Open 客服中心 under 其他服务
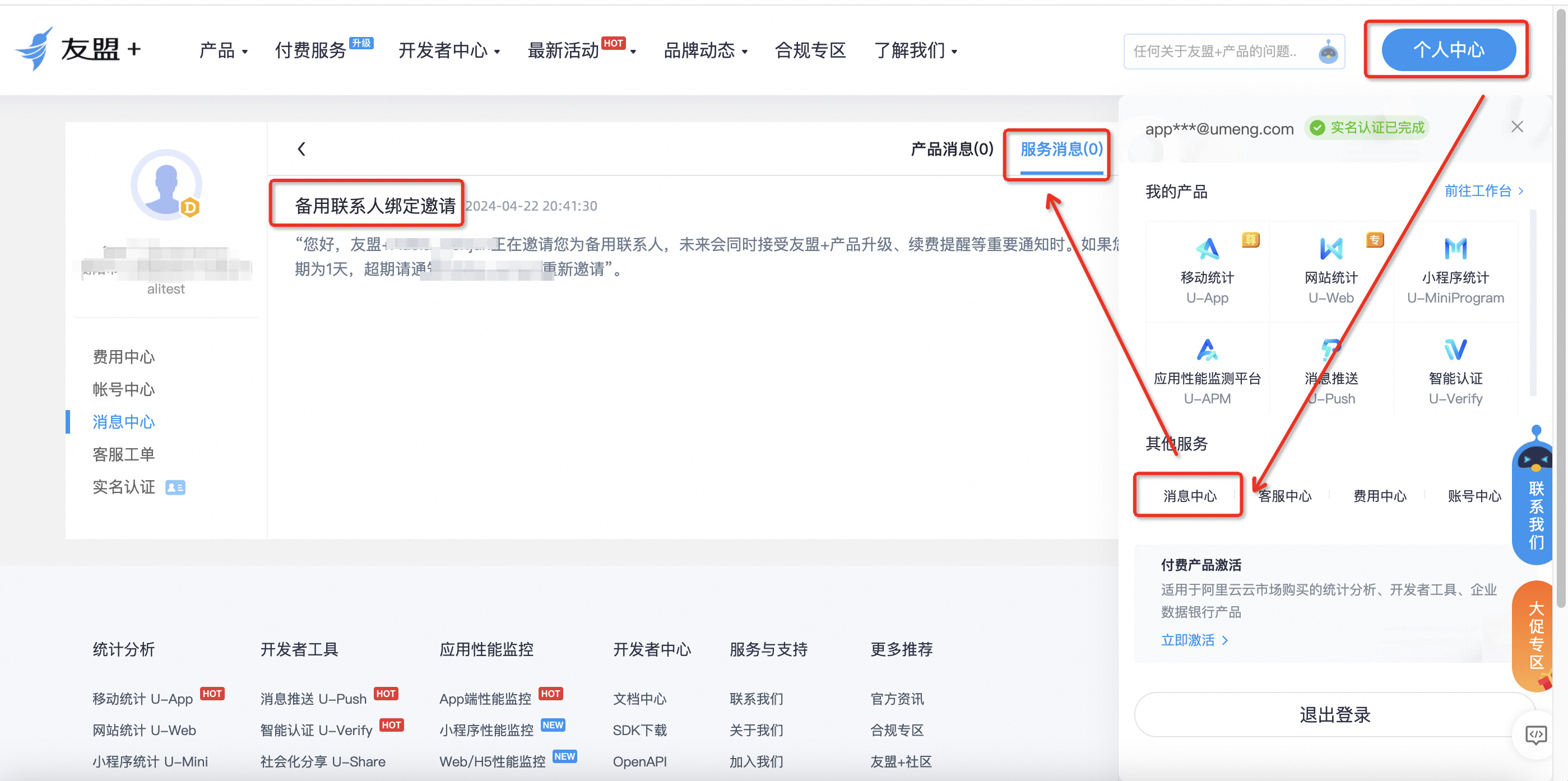This screenshot has height=781, width=1568. click(1285, 496)
